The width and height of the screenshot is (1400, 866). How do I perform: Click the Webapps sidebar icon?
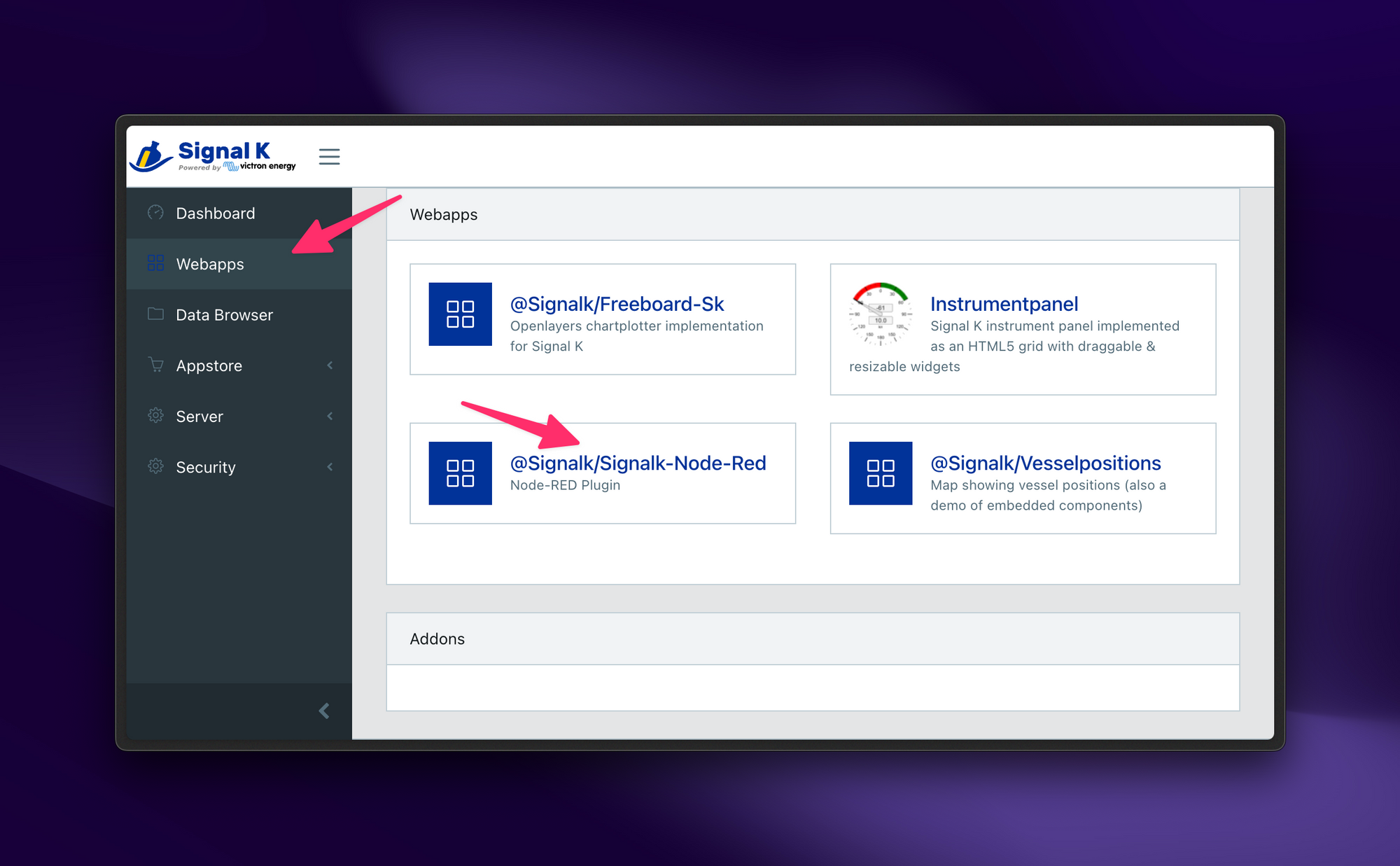point(155,263)
